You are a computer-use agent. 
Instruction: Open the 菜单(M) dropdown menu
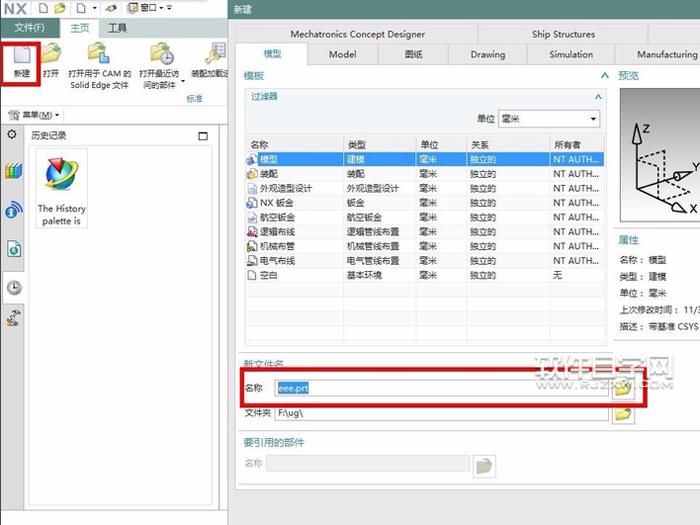pyautogui.click(x=33, y=115)
